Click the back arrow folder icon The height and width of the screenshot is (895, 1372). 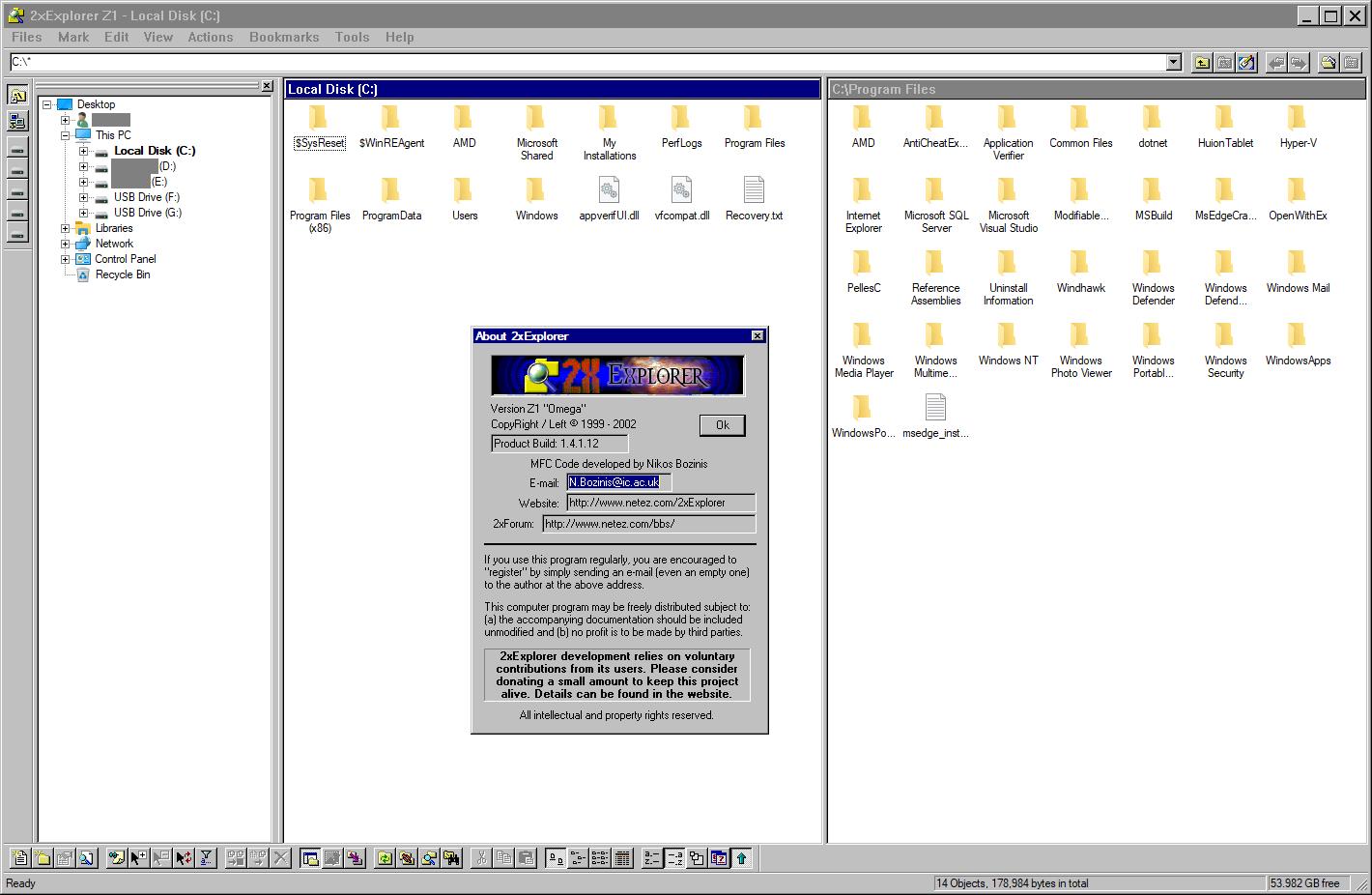1276,63
